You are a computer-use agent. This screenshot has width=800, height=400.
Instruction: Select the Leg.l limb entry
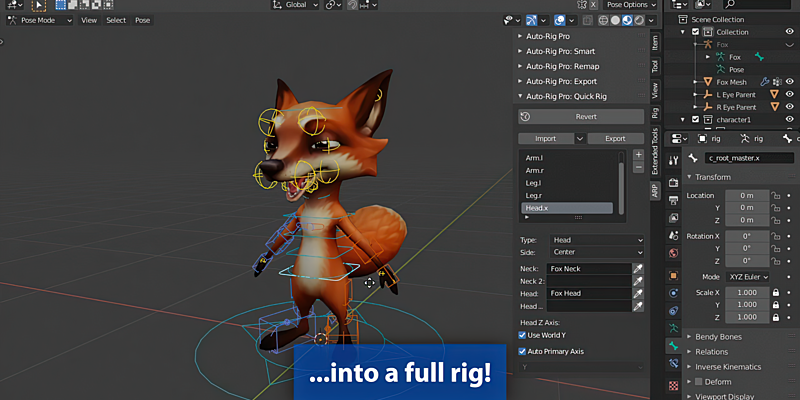point(567,183)
